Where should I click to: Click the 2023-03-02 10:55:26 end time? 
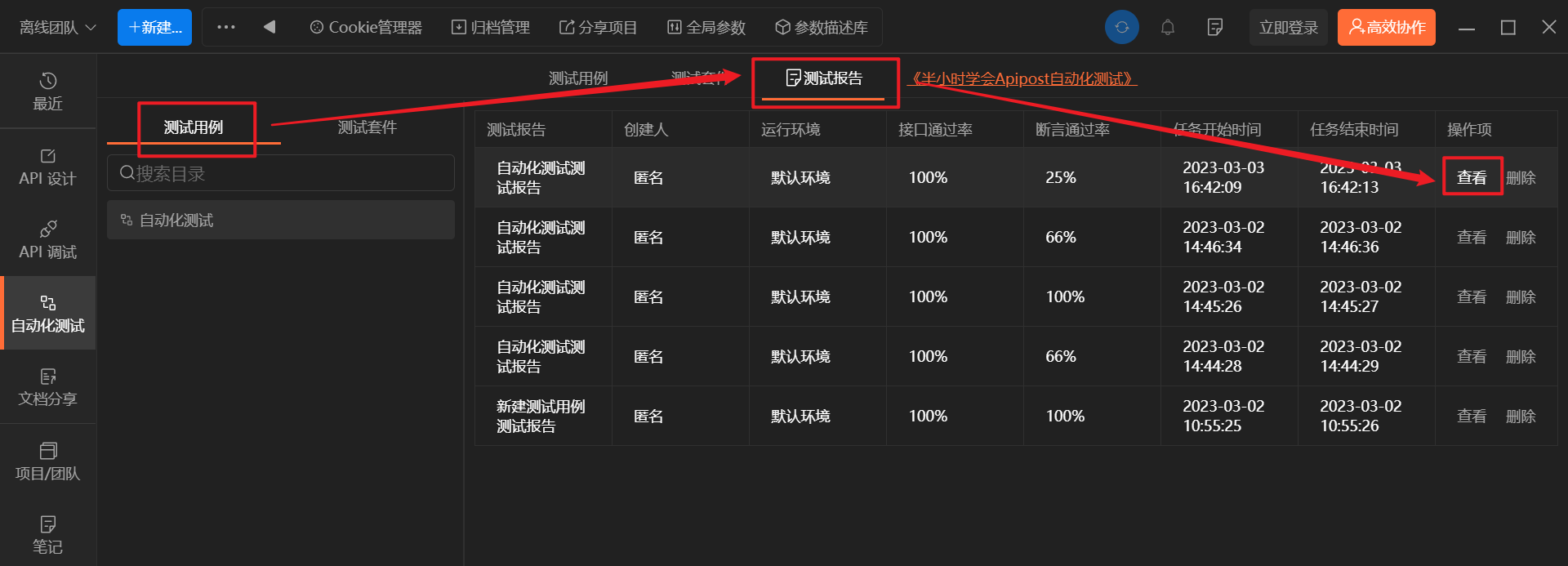pyautogui.click(x=1361, y=417)
